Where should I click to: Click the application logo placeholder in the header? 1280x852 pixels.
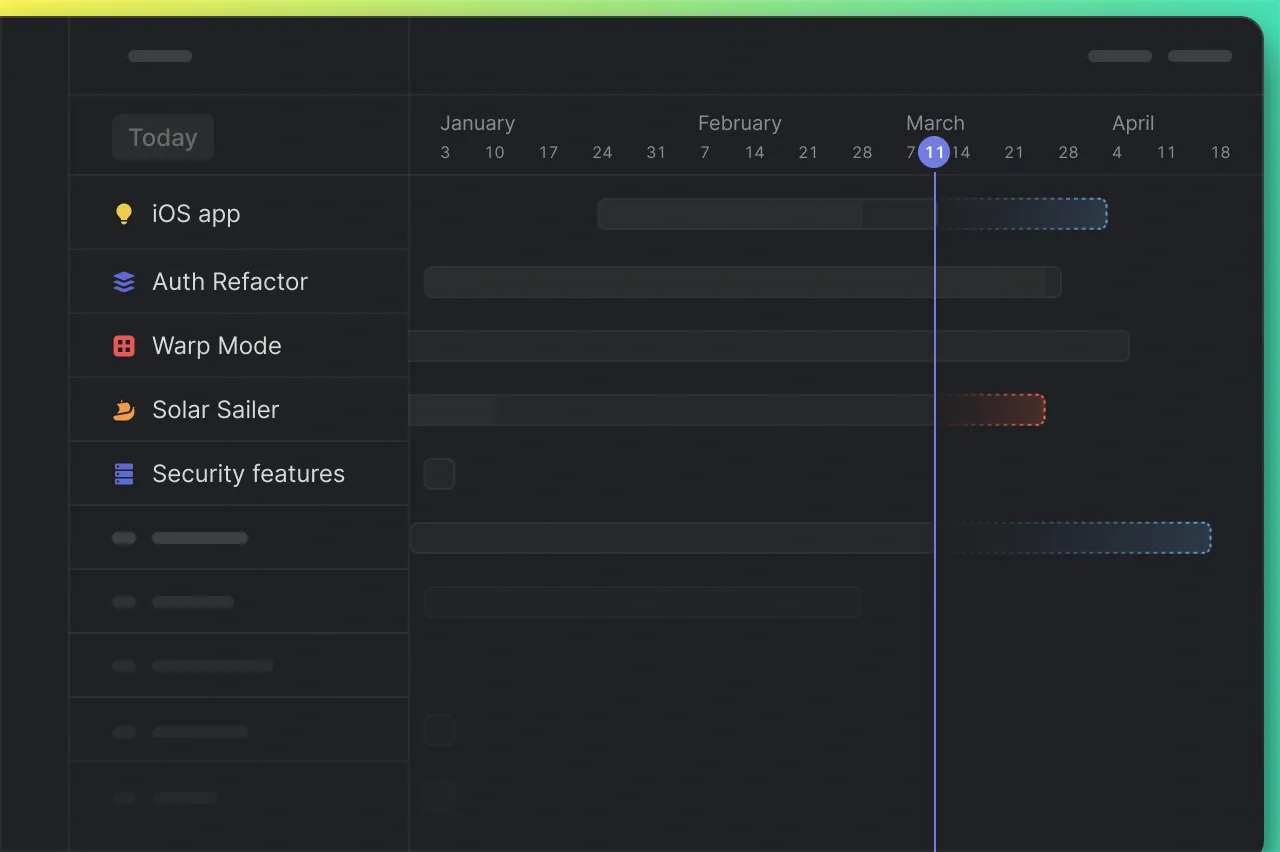160,56
